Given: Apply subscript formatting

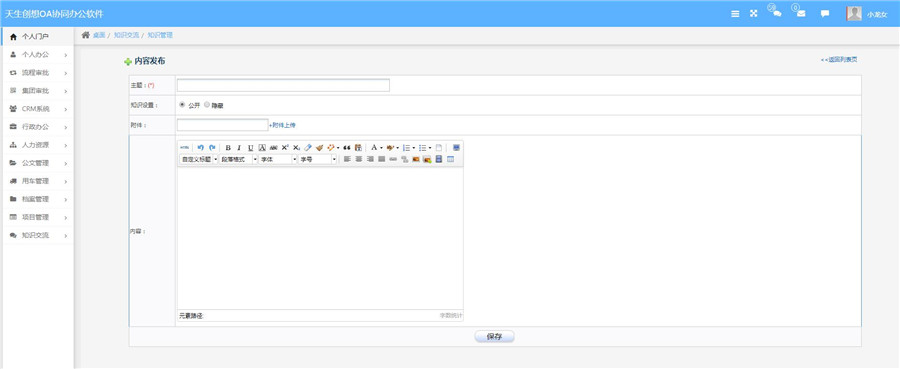Looking at the screenshot, I should tap(296, 148).
